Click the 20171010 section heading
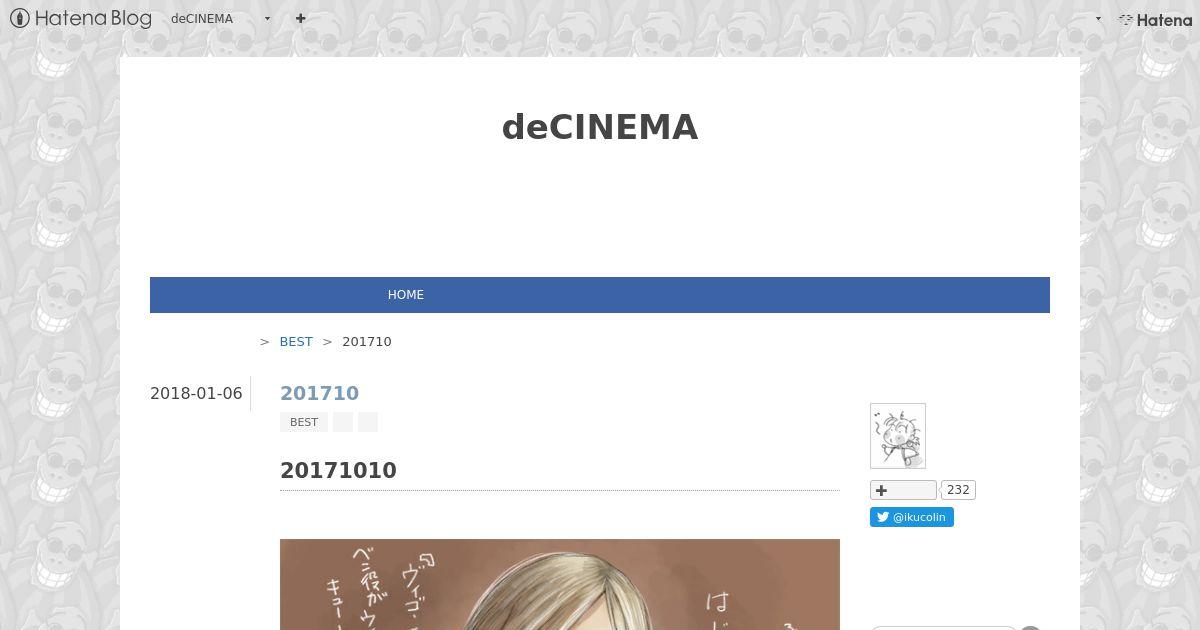1200x630 pixels. click(x=338, y=471)
